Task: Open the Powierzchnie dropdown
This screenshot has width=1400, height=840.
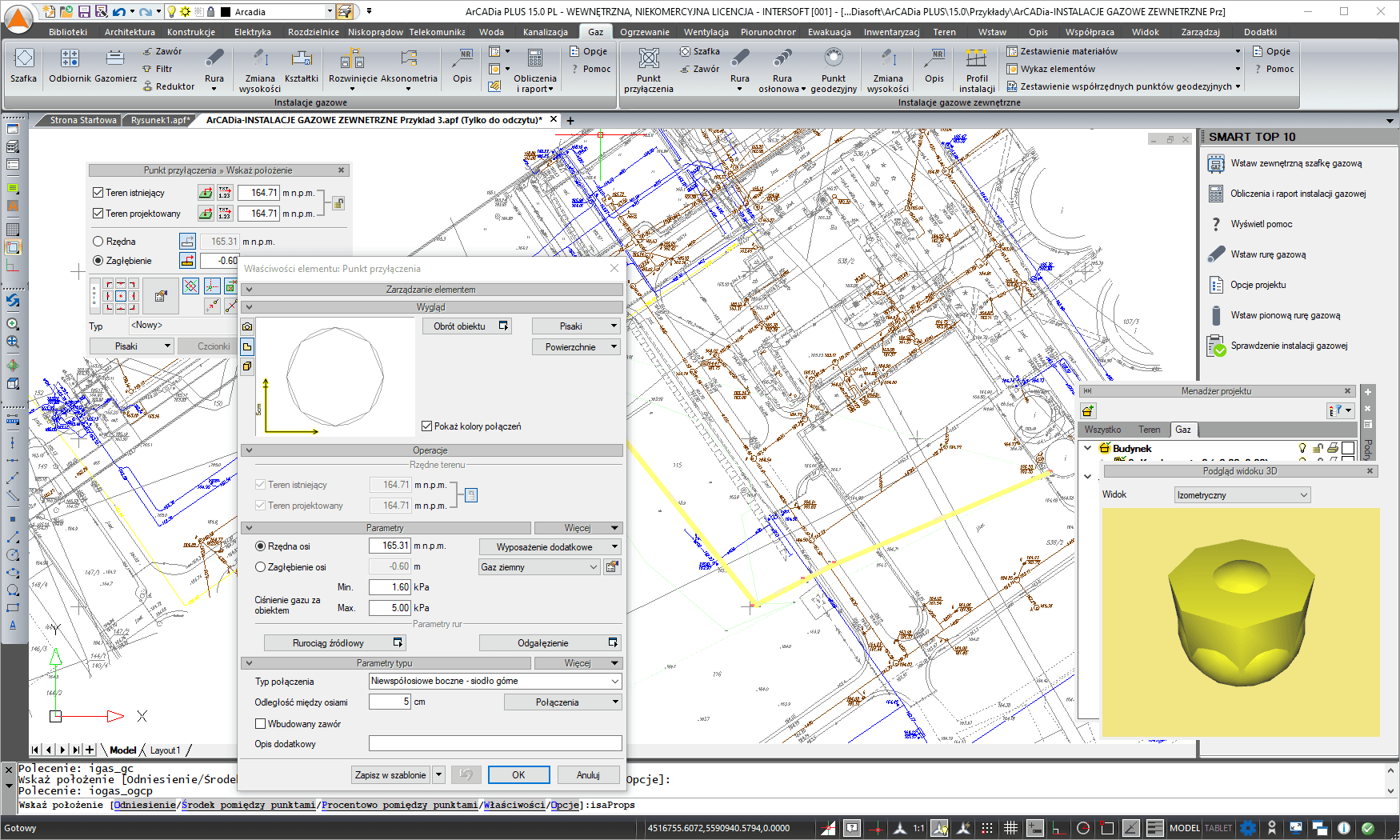Action: [x=577, y=347]
